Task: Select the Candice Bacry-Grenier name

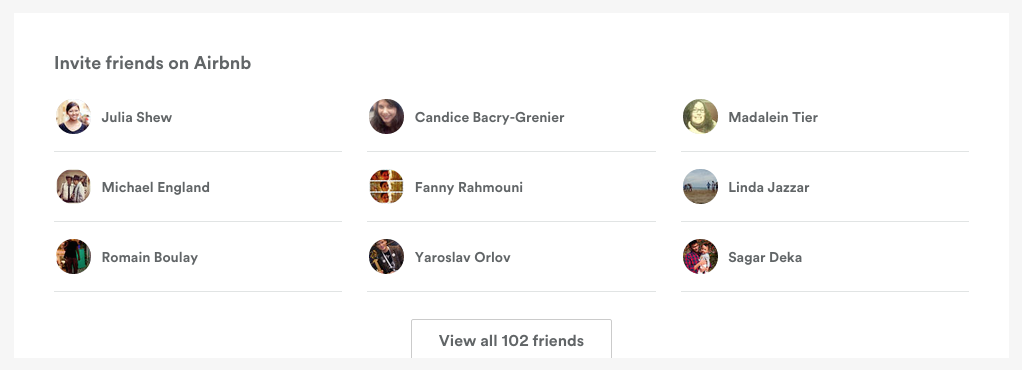Action: 489,117
